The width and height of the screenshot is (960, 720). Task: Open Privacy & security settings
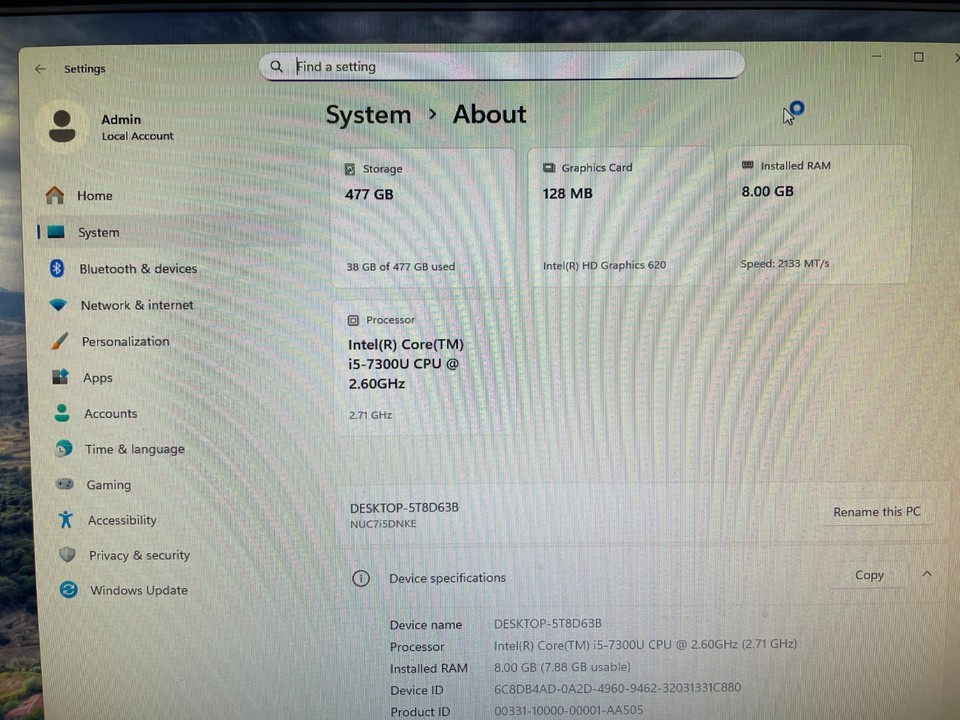66,555
